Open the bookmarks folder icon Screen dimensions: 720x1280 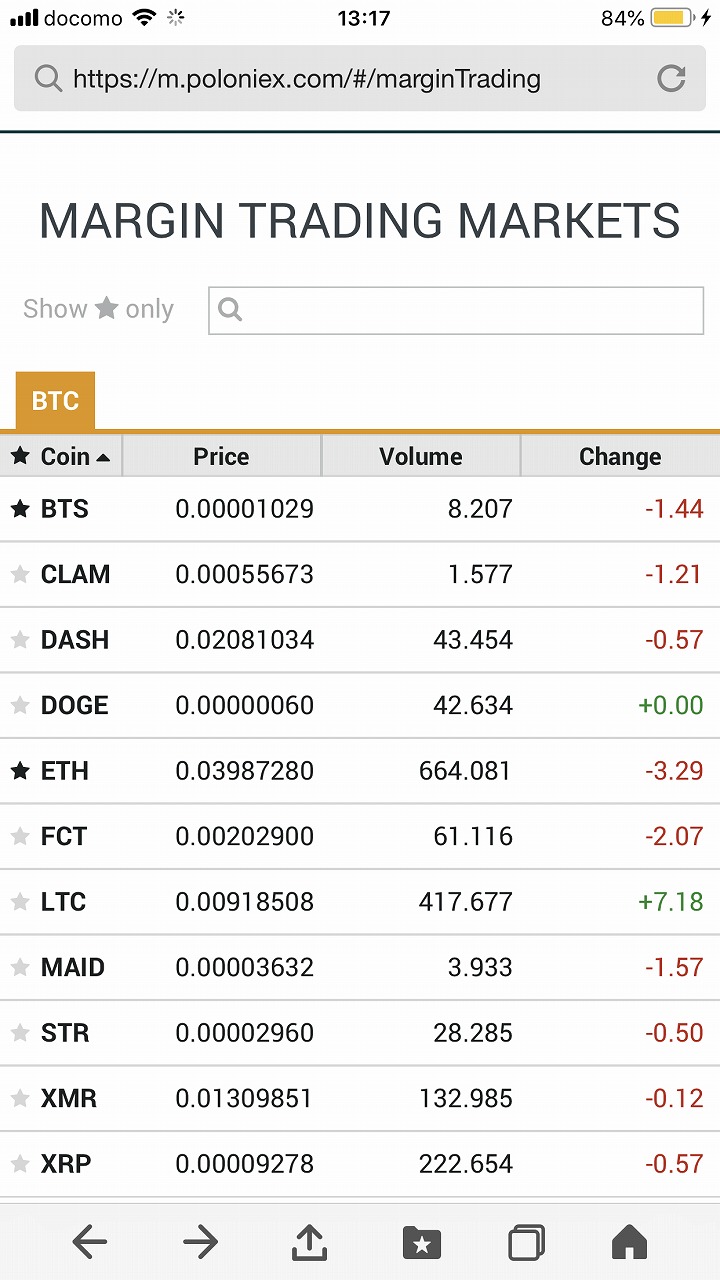pos(421,1243)
